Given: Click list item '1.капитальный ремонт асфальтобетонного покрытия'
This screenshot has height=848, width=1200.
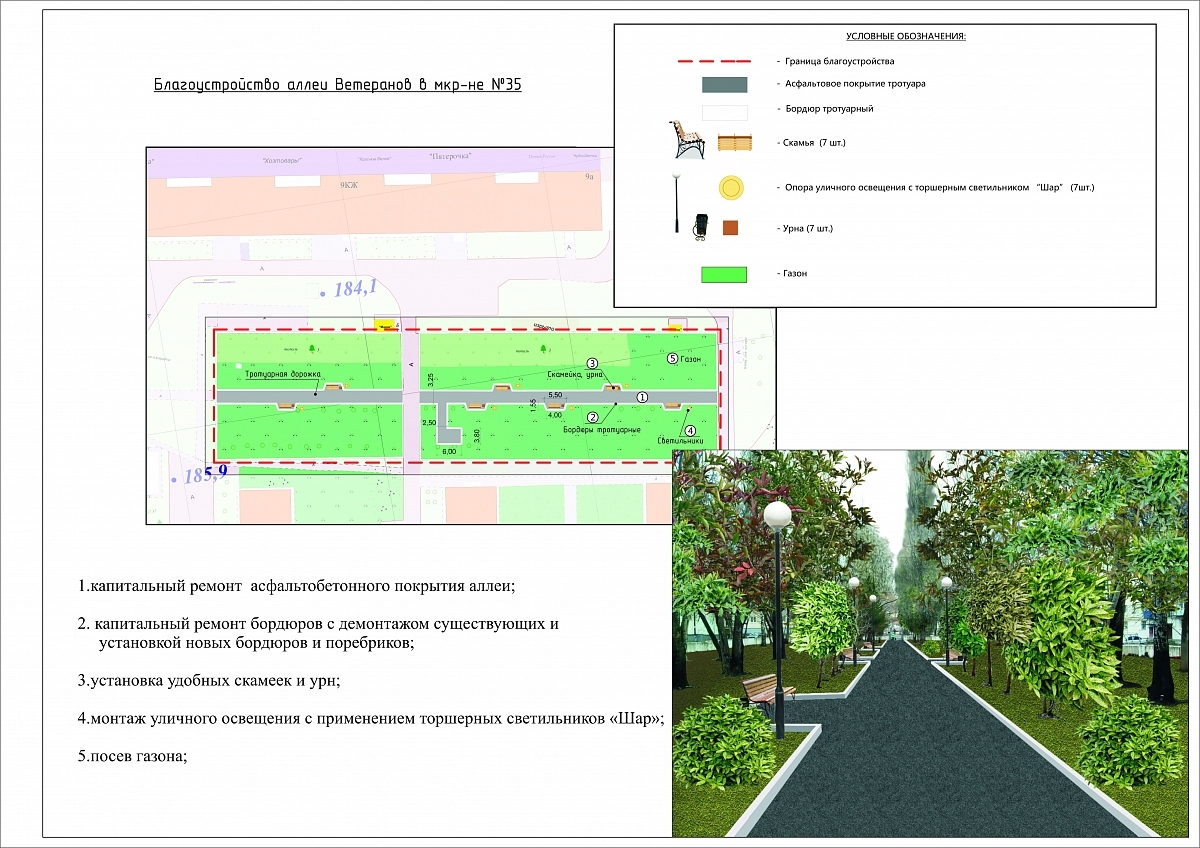Looking at the screenshot, I should pyautogui.click(x=296, y=585).
